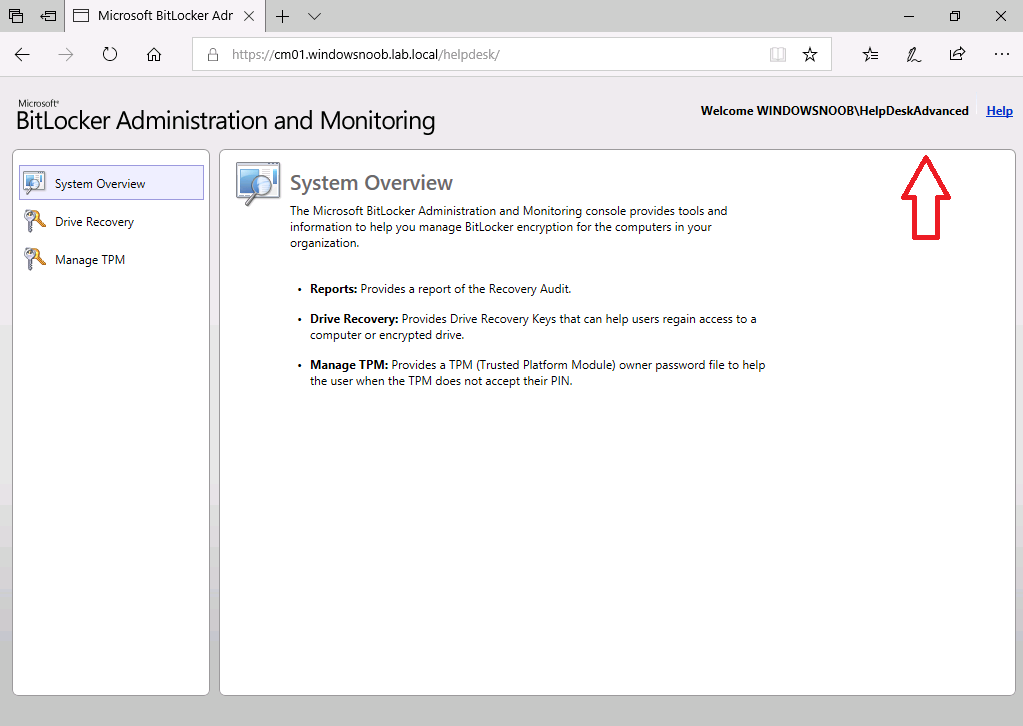The width and height of the screenshot is (1023, 726).
Task: Select the Microsoft BitLocker browser tab
Action: coord(165,16)
